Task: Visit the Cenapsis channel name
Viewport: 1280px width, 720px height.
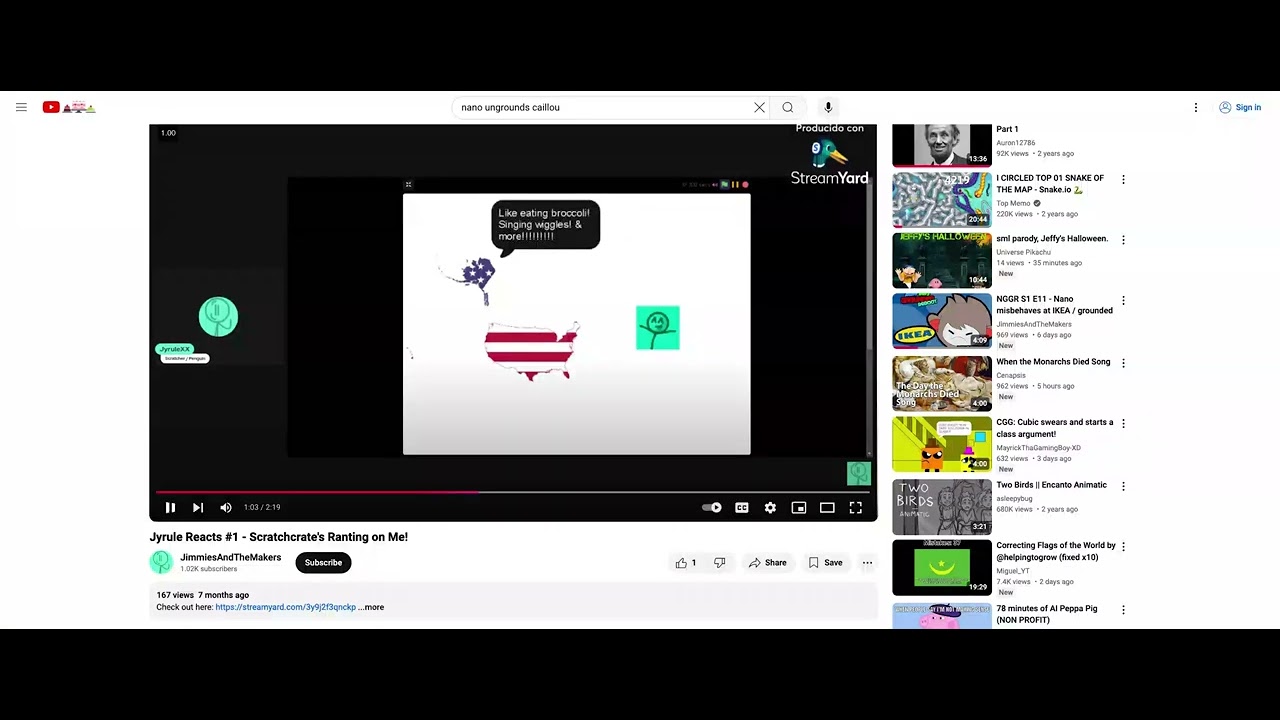Action: (x=1011, y=375)
